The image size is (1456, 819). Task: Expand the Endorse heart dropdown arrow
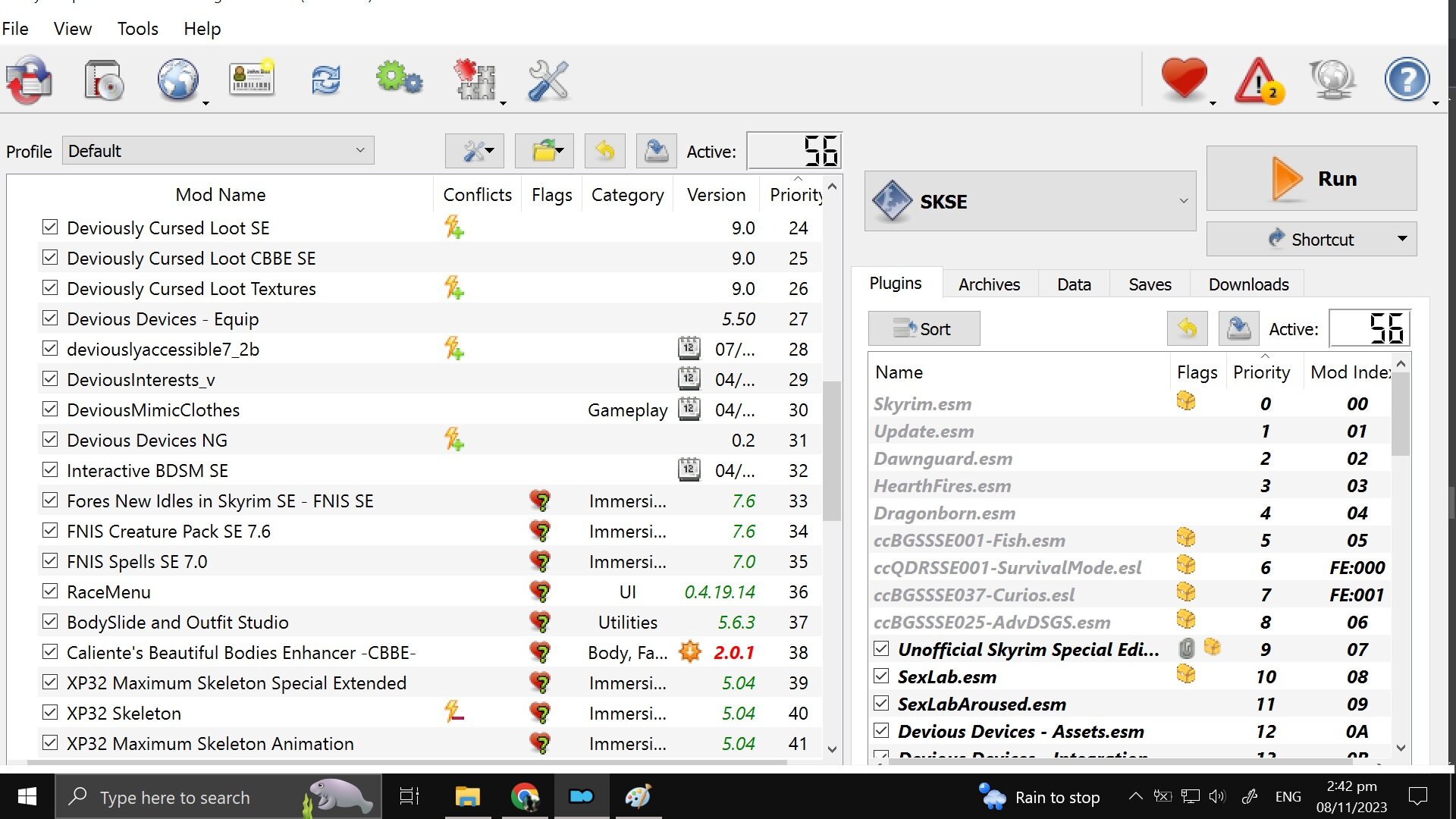[1213, 103]
